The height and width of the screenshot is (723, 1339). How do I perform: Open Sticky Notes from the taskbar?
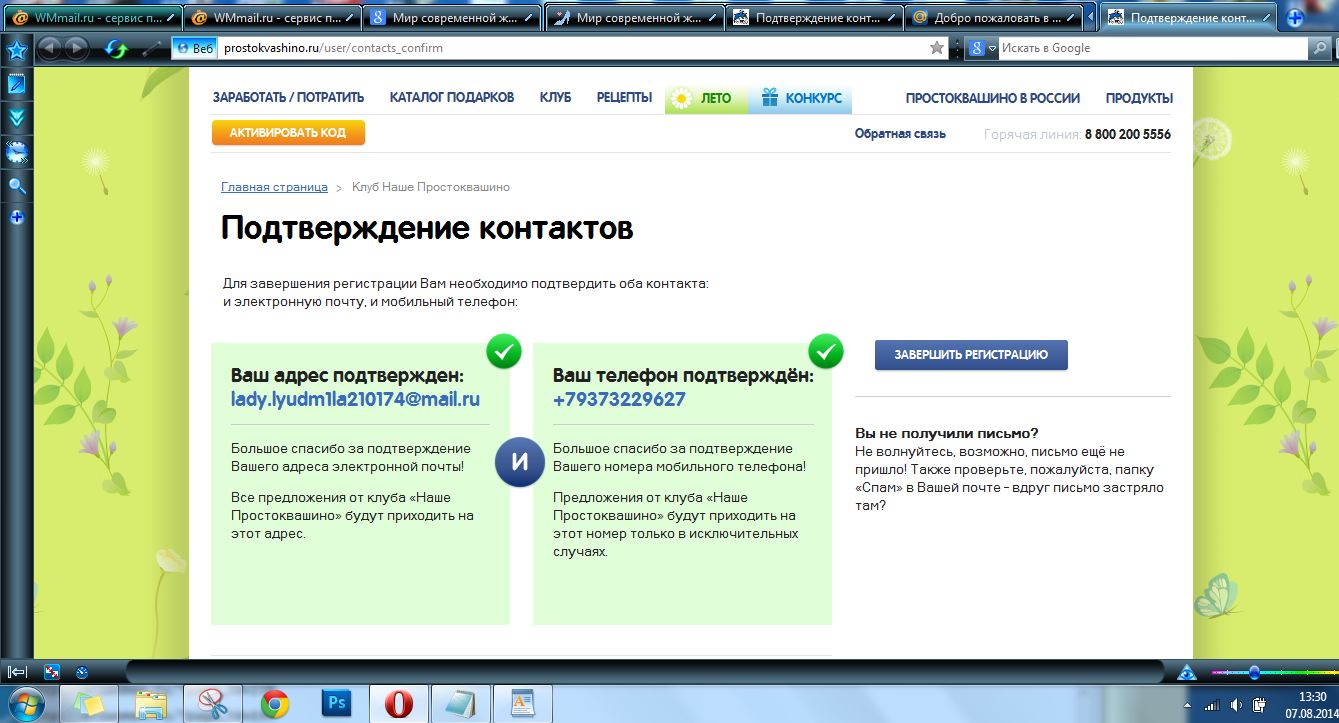click(87, 704)
